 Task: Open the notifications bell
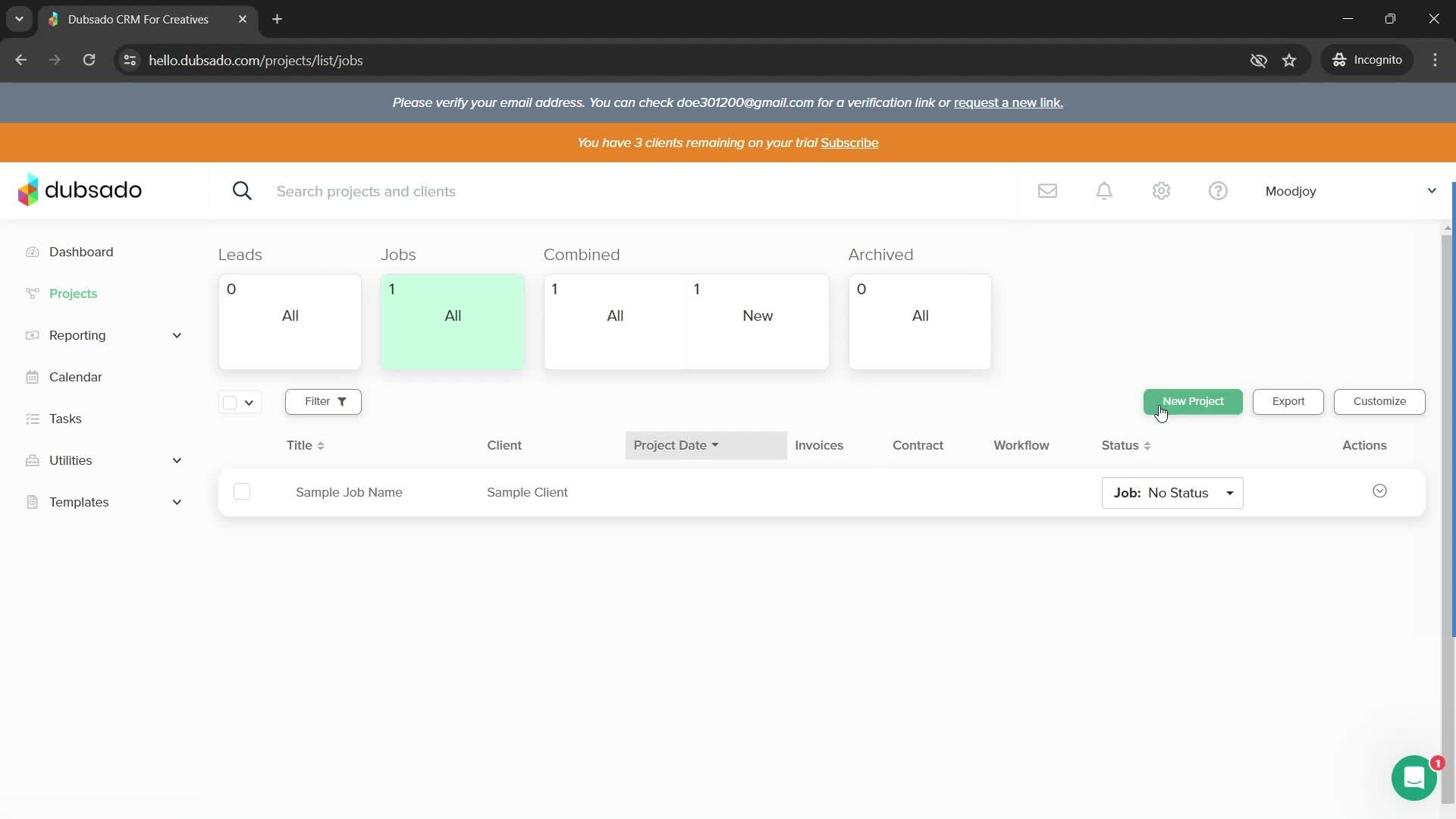point(1104,191)
